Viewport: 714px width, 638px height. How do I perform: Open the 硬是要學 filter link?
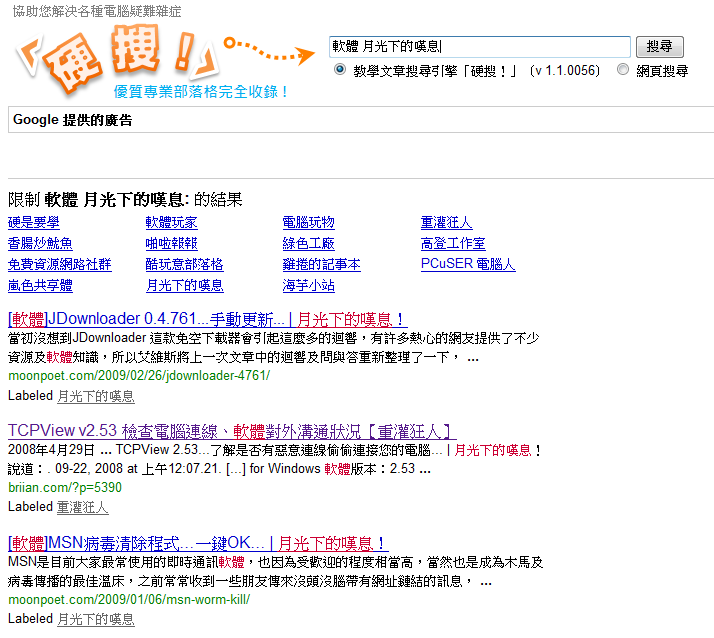pyautogui.click(x=33, y=223)
